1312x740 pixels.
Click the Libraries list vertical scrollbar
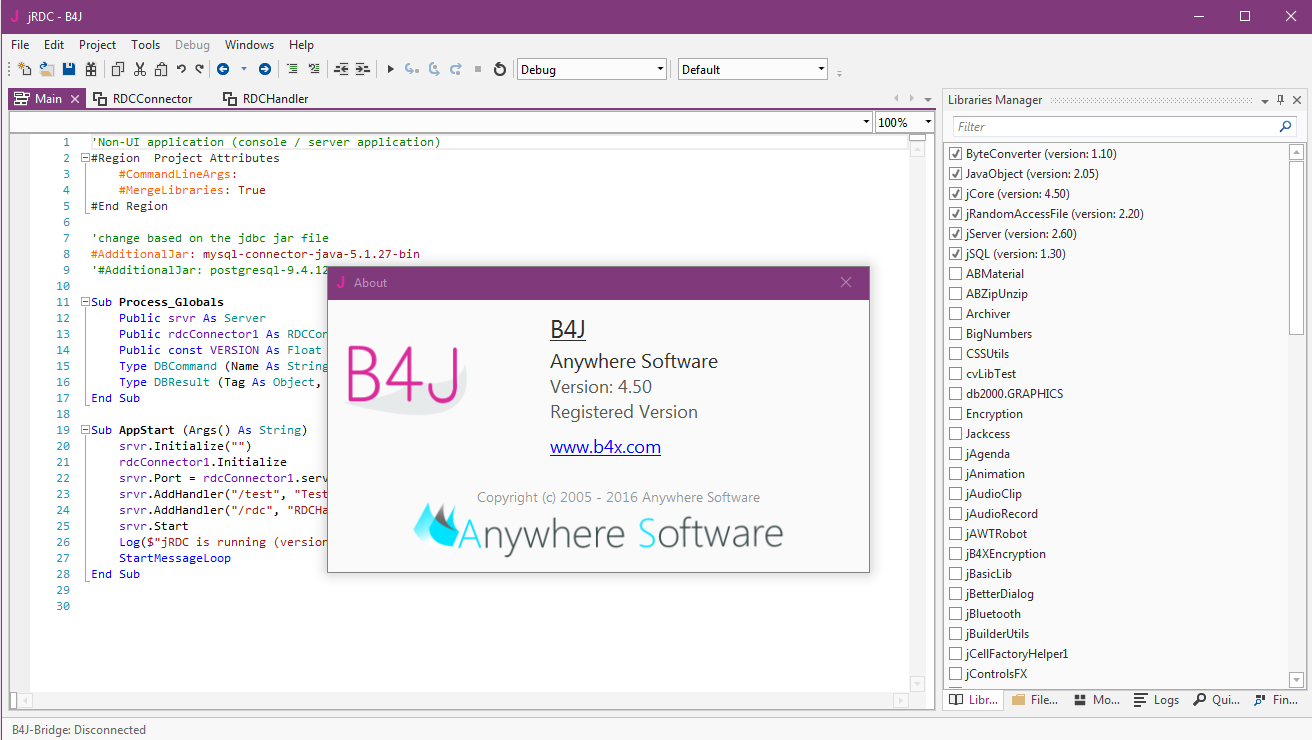(x=1297, y=248)
